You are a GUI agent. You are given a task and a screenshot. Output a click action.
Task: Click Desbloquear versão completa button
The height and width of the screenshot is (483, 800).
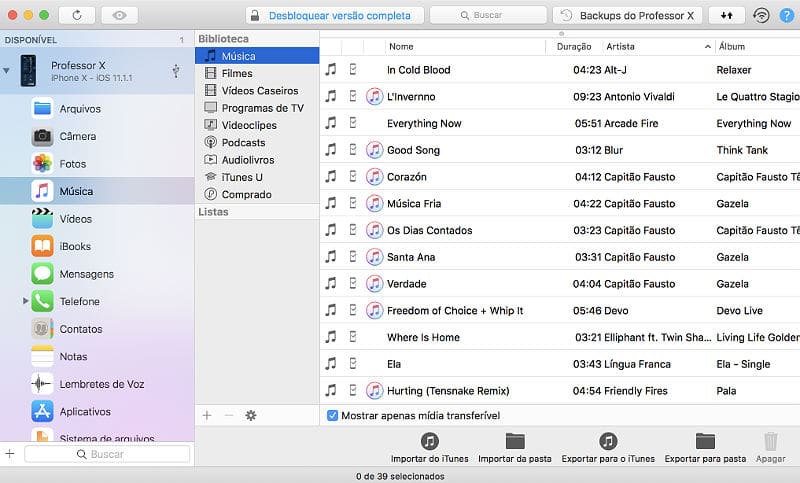point(335,15)
